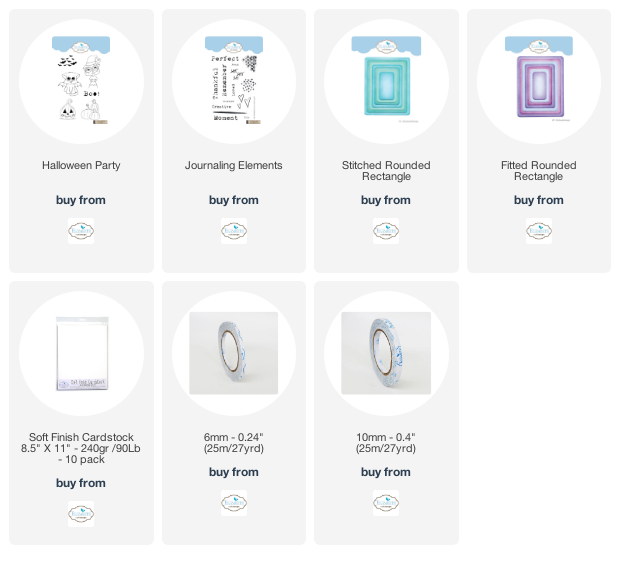The width and height of the screenshot is (620, 565).
Task: Select the Journaling Elements product title
Action: (x=234, y=165)
